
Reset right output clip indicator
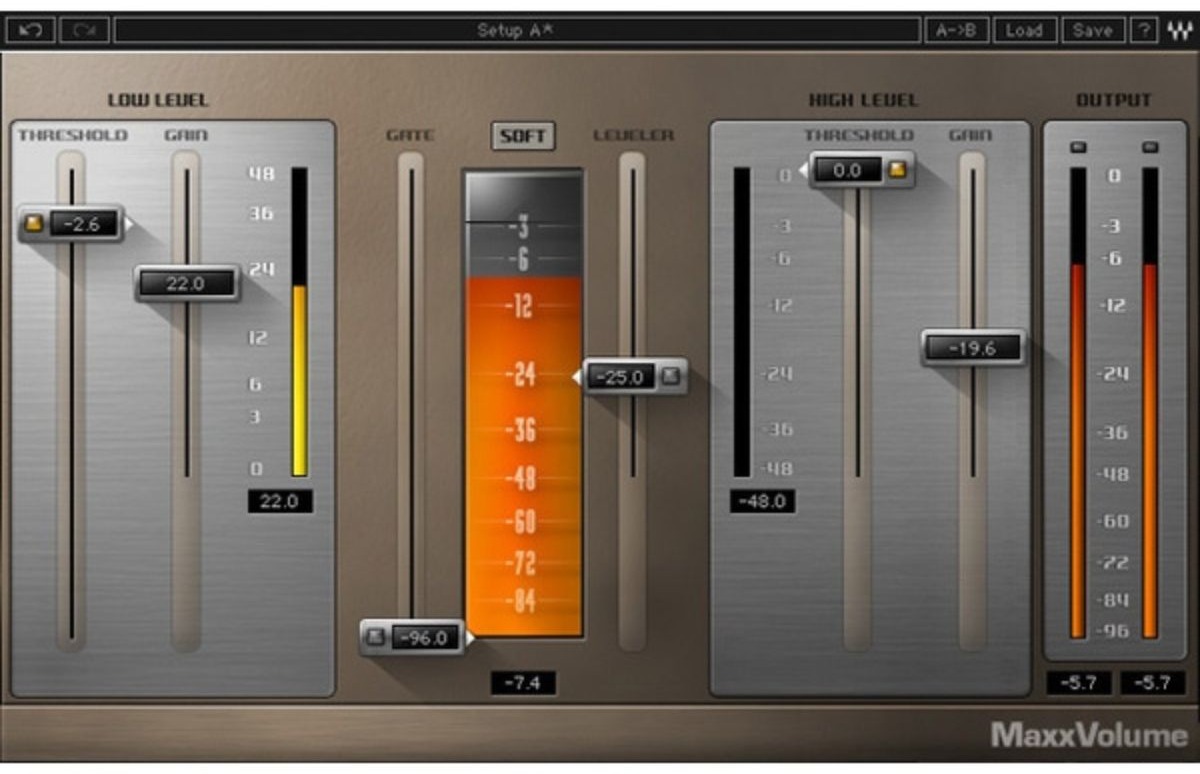pos(1149,147)
